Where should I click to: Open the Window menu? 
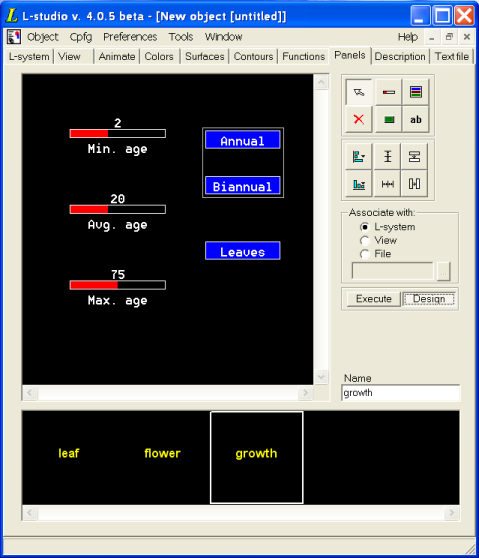coord(223,37)
